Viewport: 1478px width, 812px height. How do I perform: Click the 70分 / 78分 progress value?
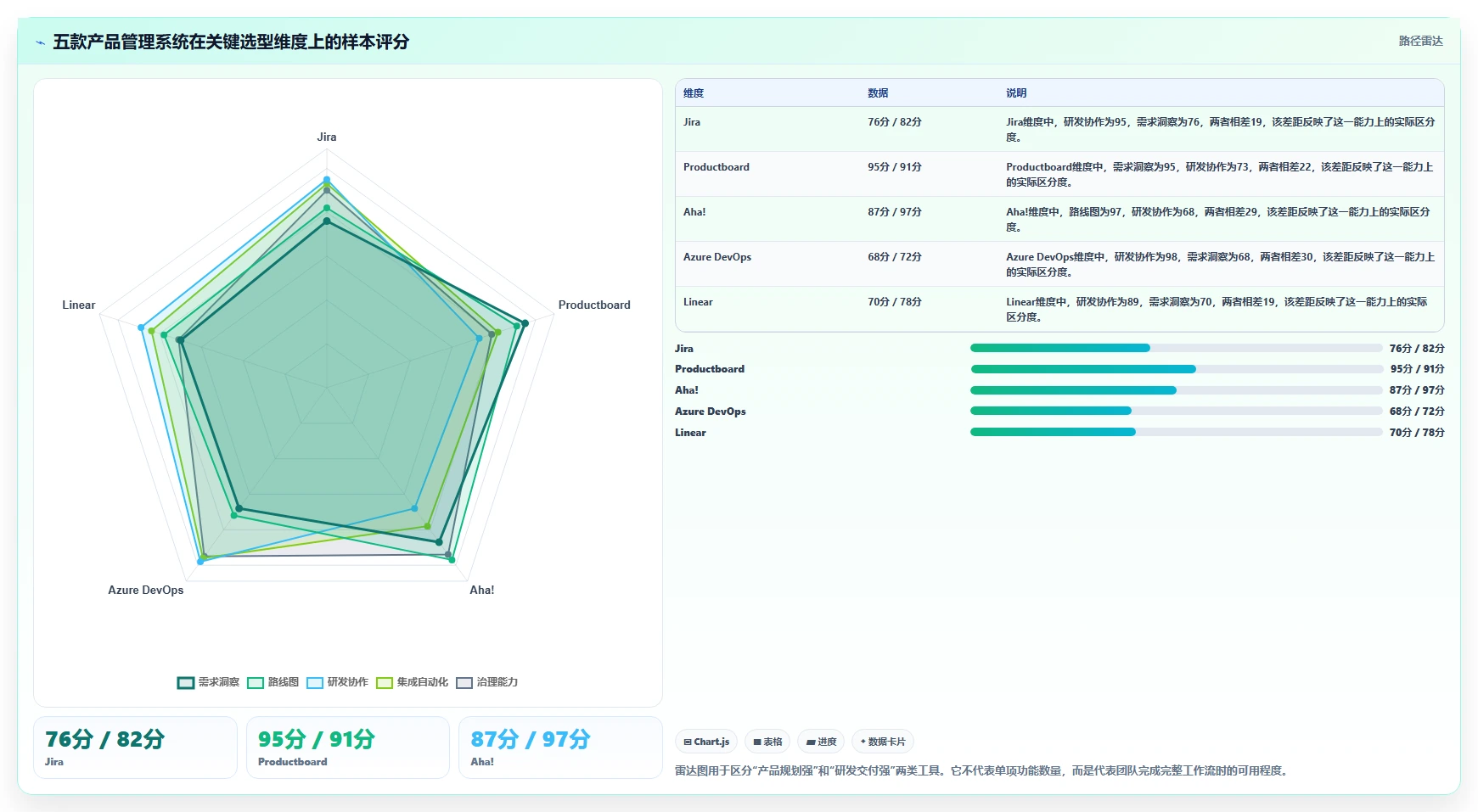pyautogui.click(x=1417, y=433)
